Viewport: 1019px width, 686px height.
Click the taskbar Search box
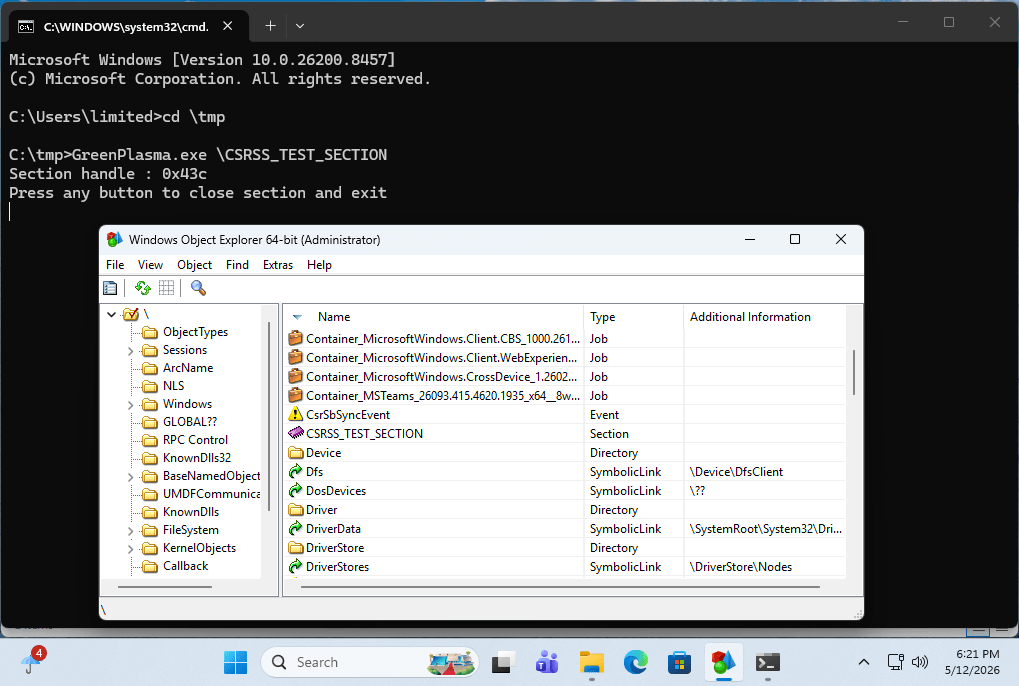coord(369,663)
